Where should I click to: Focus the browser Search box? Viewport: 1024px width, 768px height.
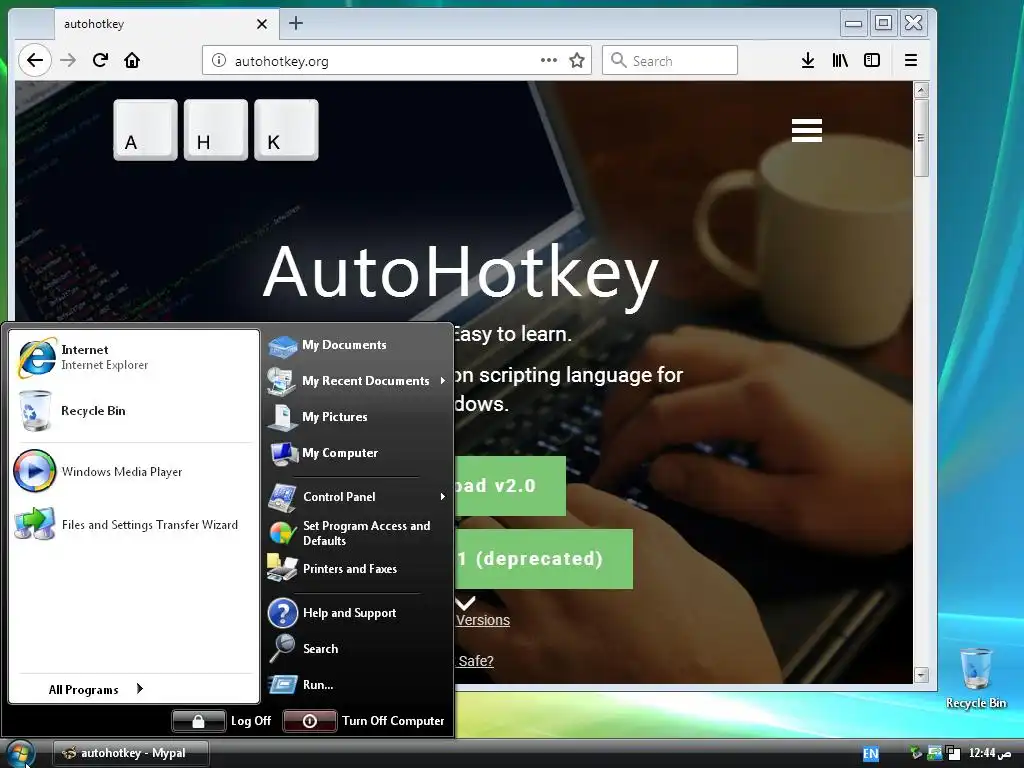pyautogui.click(x=670, y=61)
